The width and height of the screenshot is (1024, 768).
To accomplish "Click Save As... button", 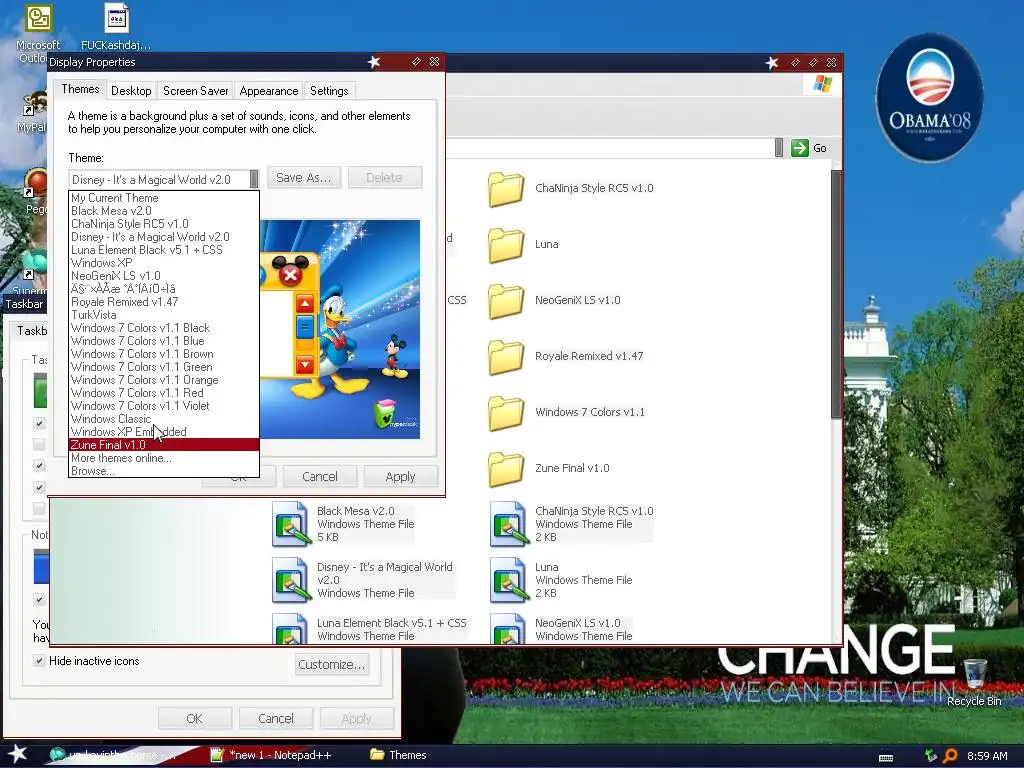I will point(304,178).
